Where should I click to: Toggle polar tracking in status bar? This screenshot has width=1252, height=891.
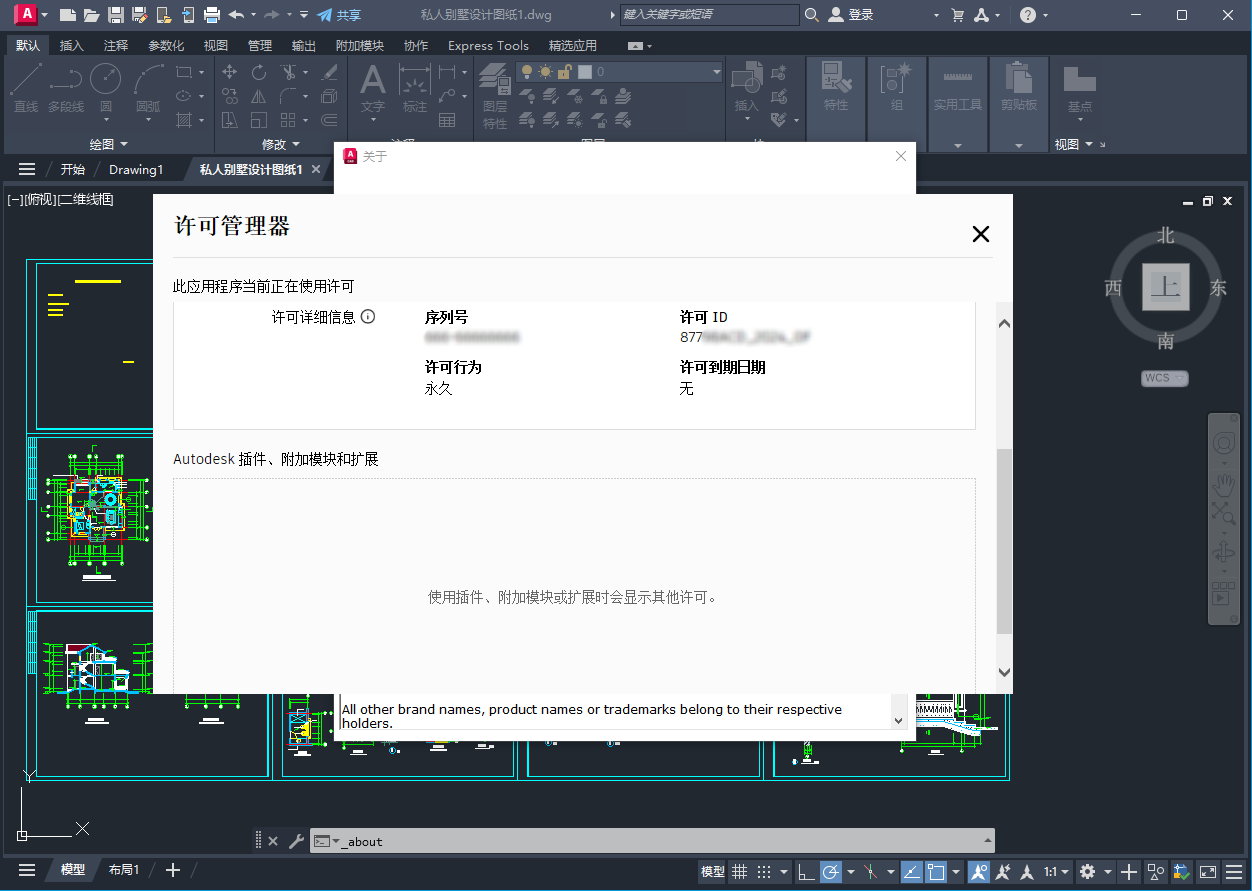click(831, 871)
